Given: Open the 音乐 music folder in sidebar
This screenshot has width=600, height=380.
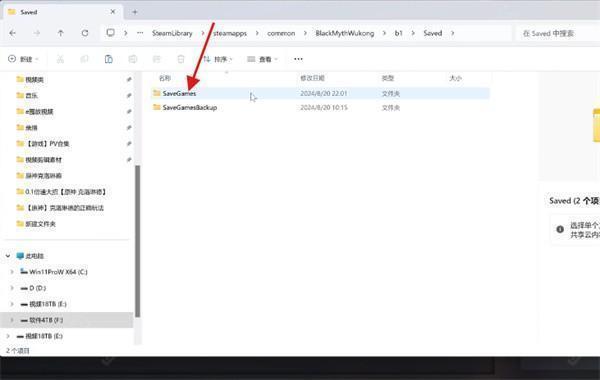Looking at the screenshot, I should point(31,96).
